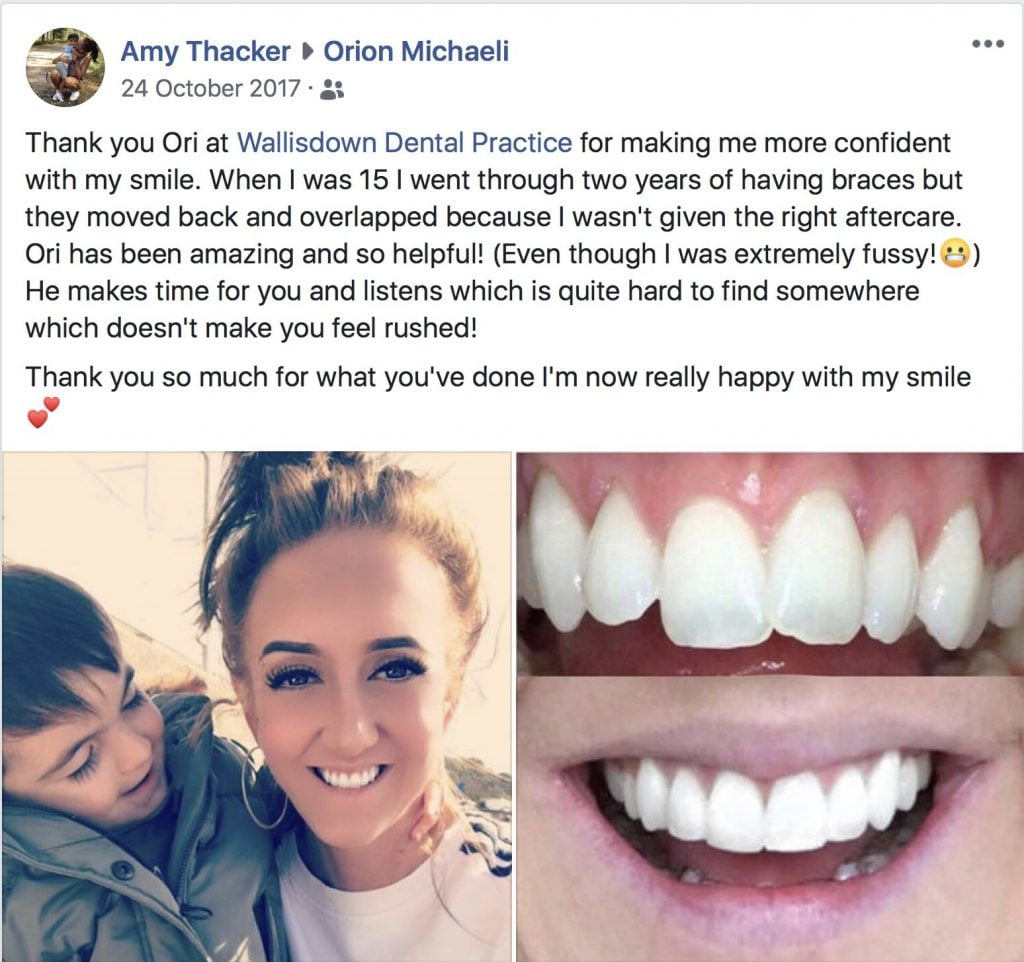This screenshot has width=1024, height=962.
Task: Click the arrow between the two names
Action: (x=306, y=52)
